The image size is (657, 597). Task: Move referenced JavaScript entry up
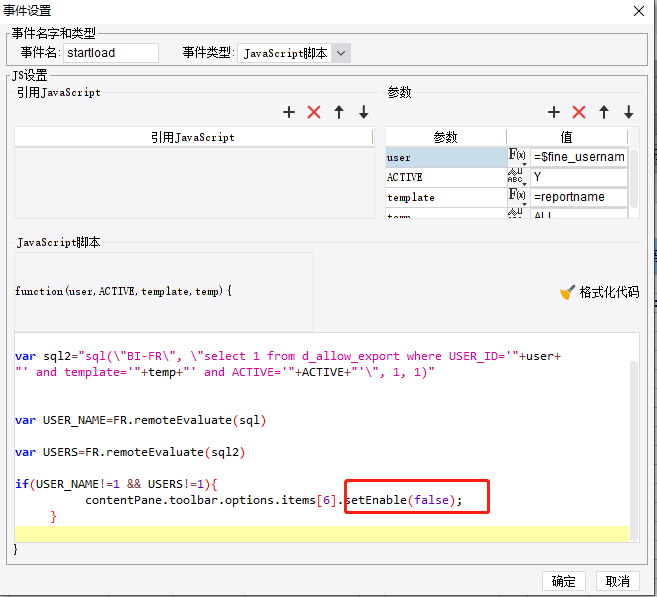click(339, 112)
